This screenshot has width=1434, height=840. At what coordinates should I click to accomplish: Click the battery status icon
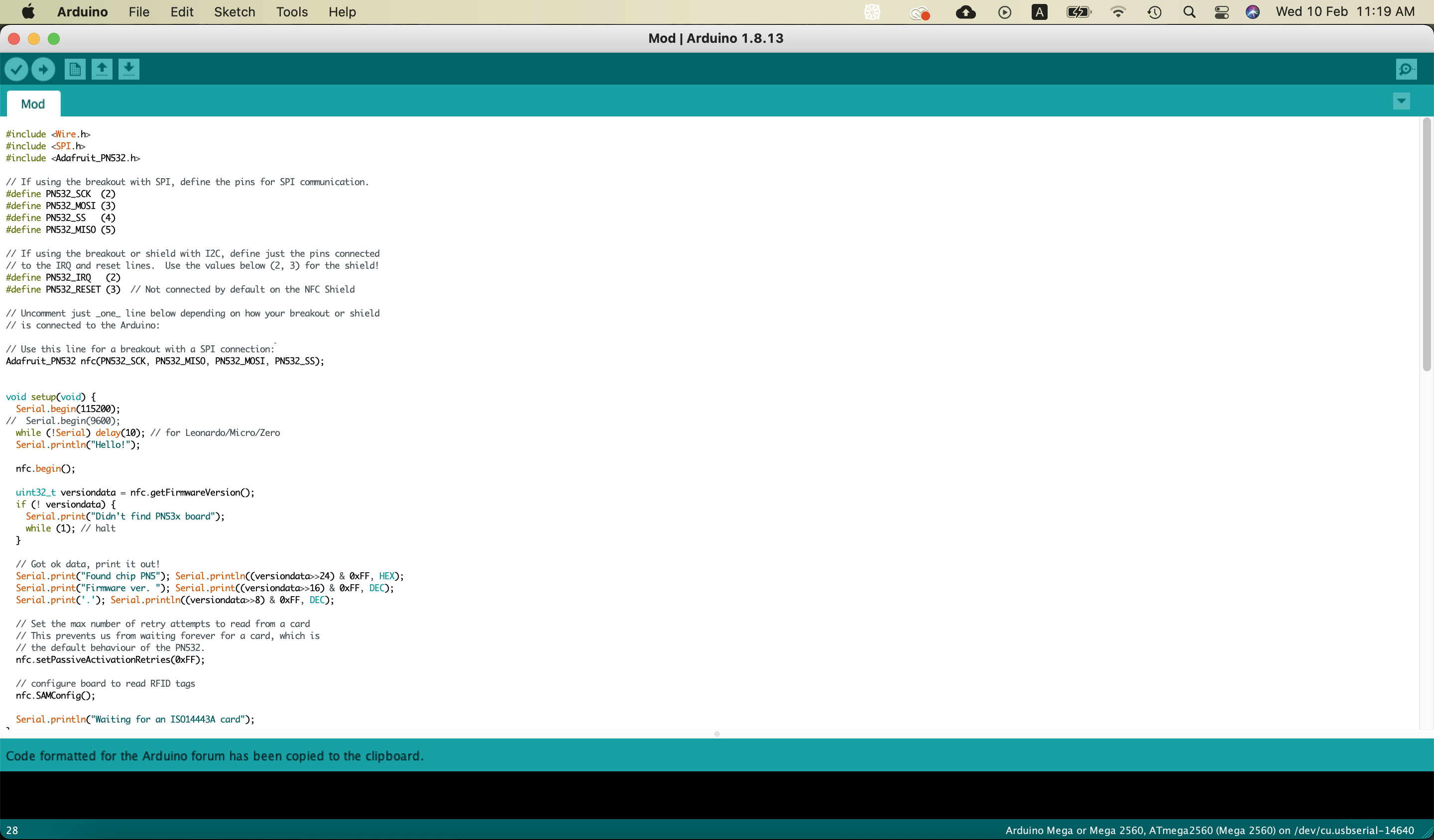pyautogui.click(x=1078, y=12)
